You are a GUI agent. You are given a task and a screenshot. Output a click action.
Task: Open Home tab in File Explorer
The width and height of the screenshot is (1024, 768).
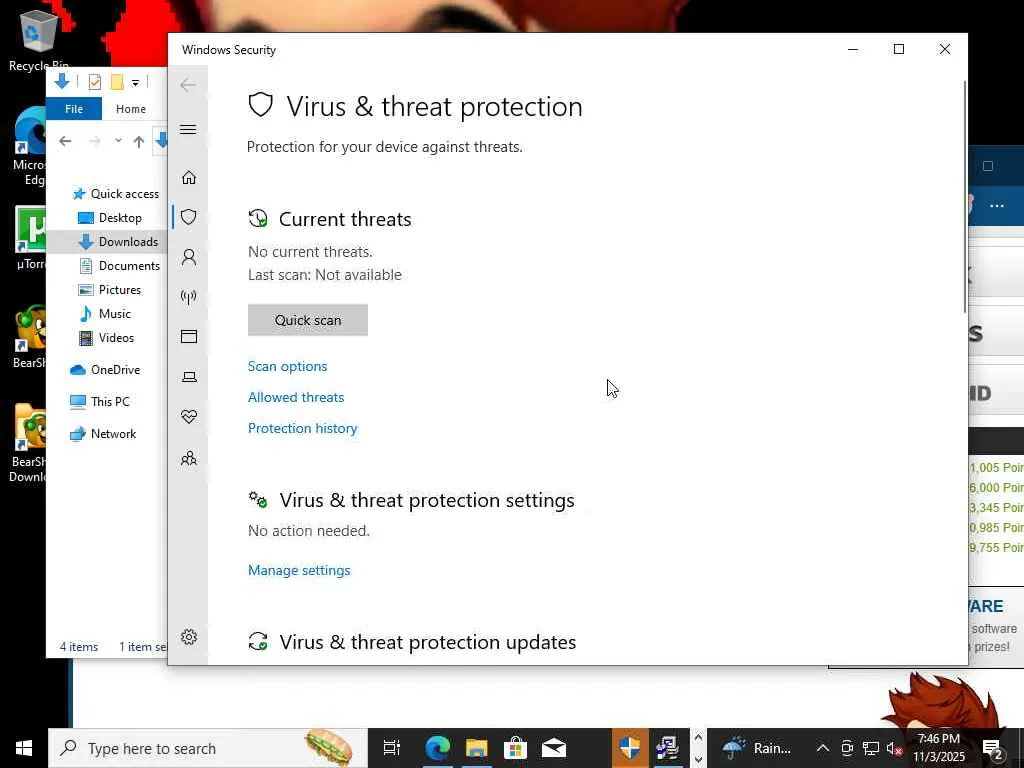[x=131, y=109]
